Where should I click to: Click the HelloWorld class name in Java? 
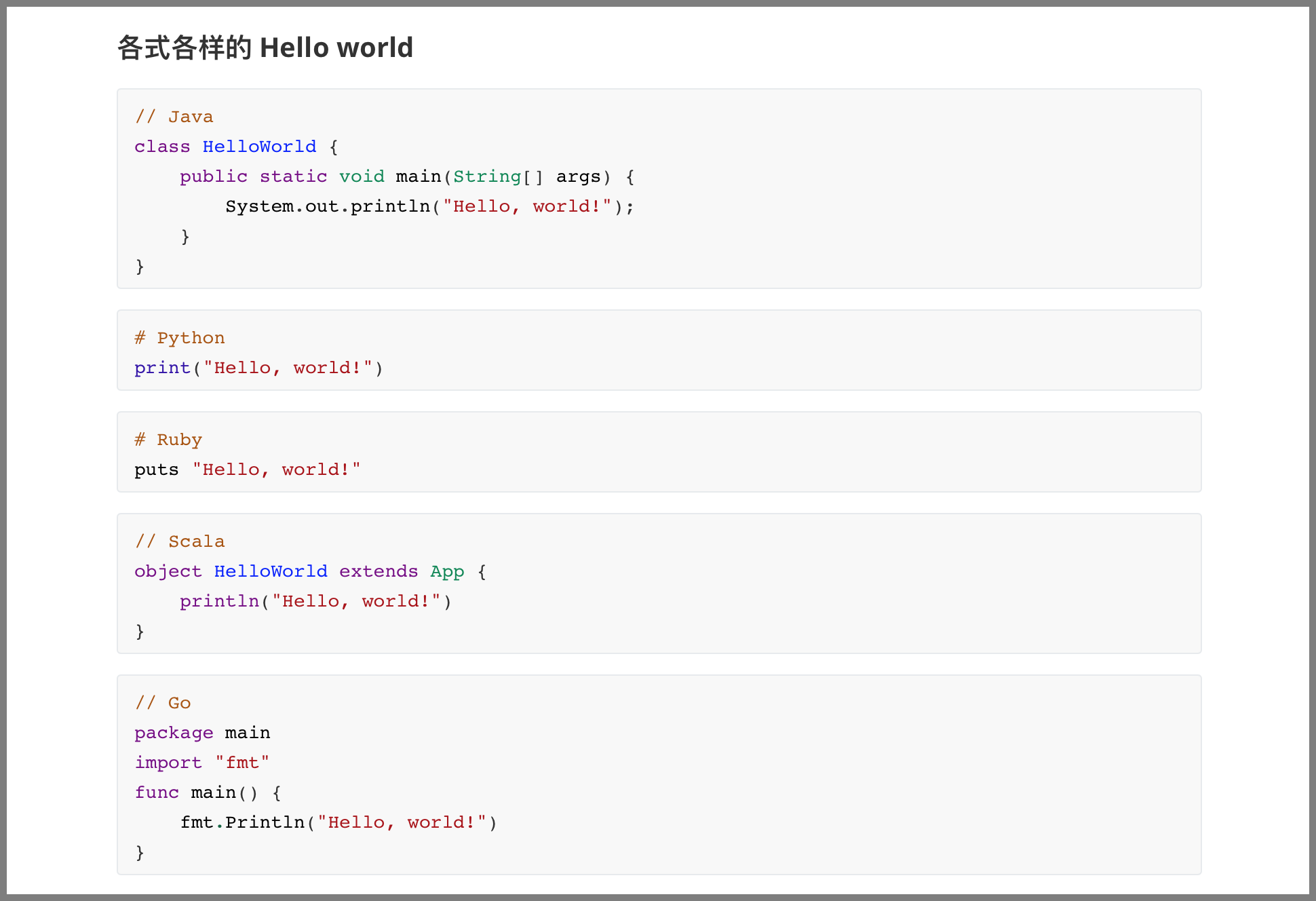pos(259,147)
